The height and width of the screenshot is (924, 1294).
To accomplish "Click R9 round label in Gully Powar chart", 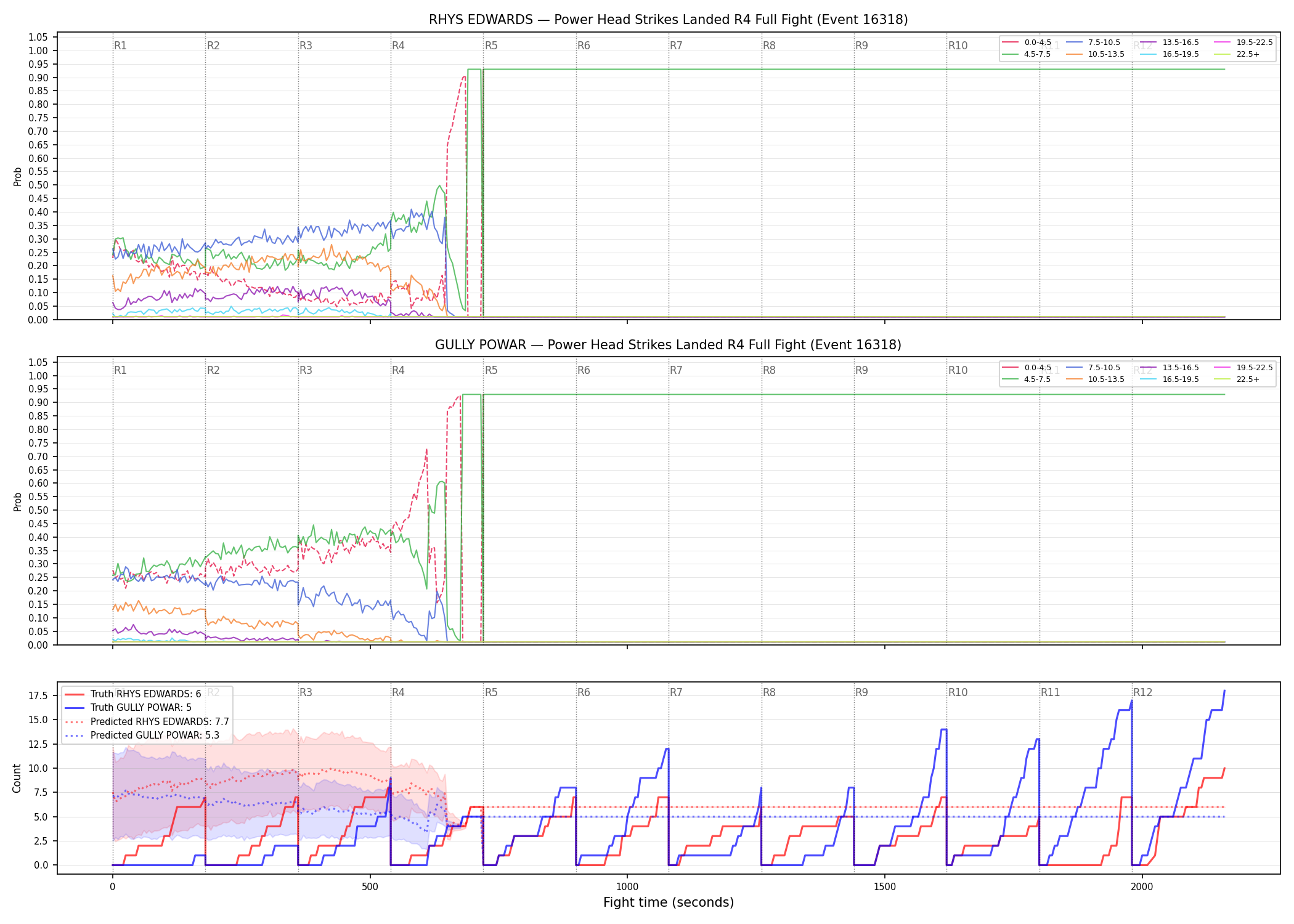I will (862, 370).
